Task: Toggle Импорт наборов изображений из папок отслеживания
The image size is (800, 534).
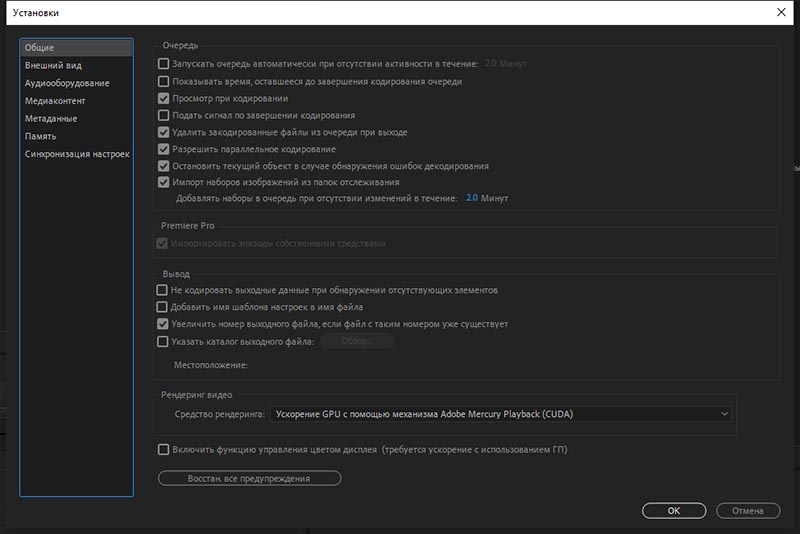Action: point(164,183)
